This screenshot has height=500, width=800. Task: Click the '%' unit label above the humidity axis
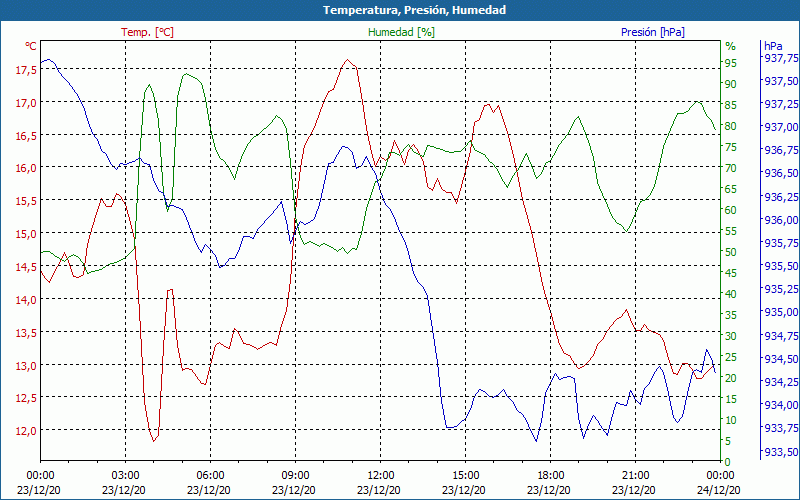click(x=731, y=46)
